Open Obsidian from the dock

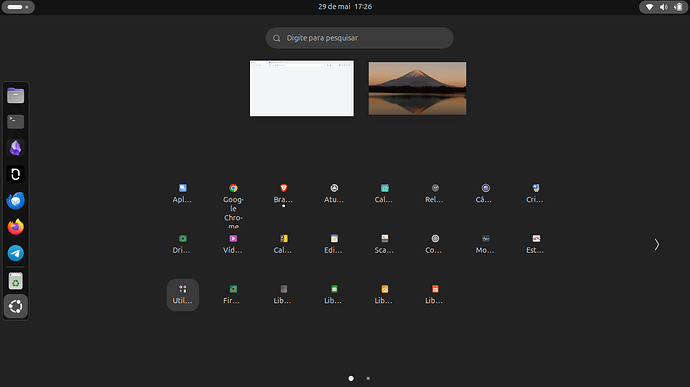tap(15, 148)
